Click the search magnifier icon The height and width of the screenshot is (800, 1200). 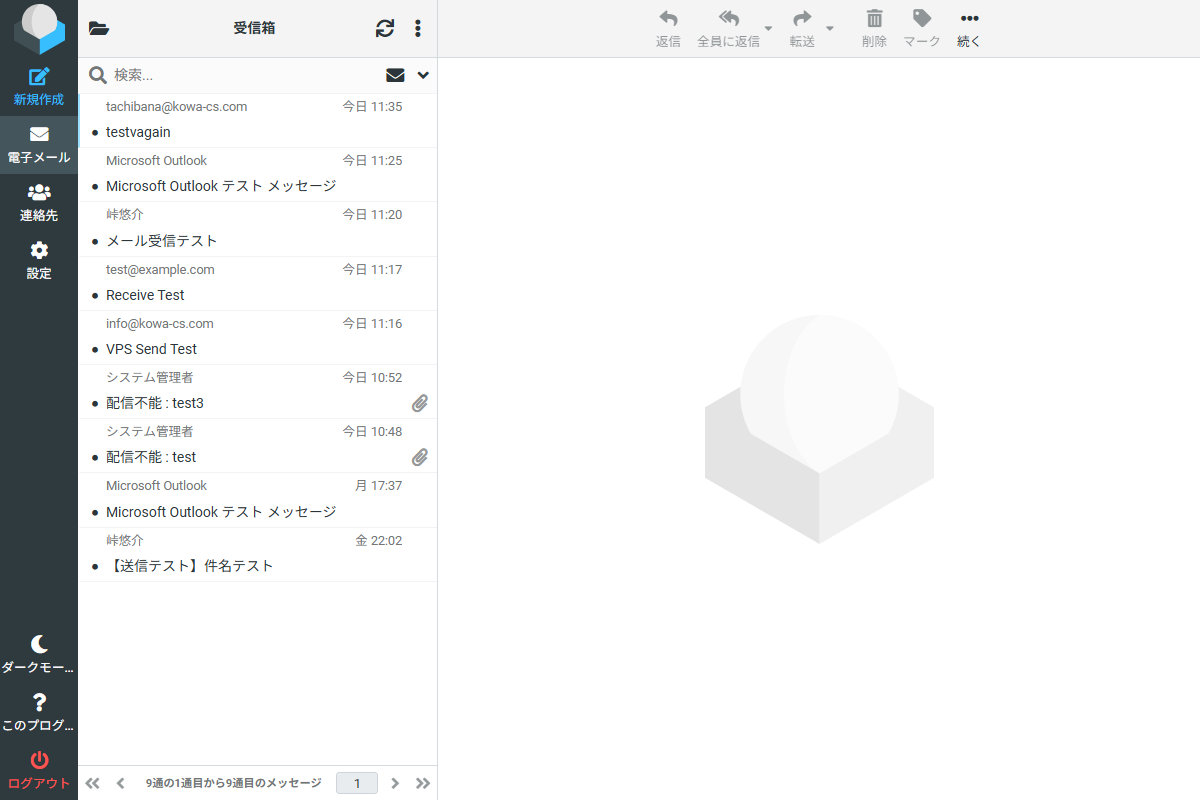[x=97, y=74]
